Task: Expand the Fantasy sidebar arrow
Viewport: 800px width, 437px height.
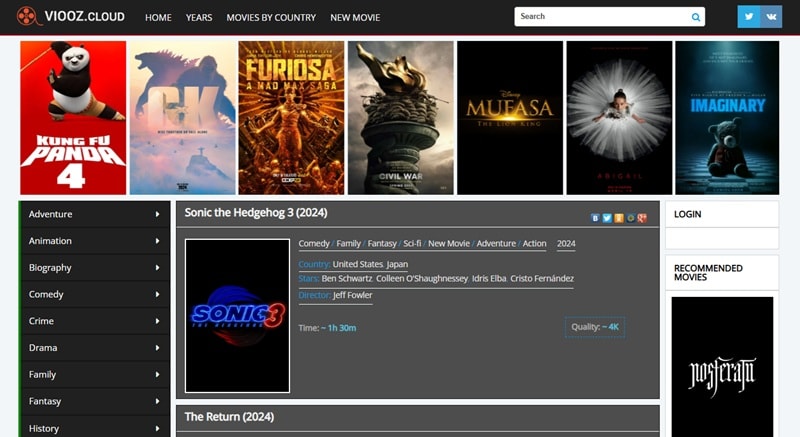Action: 157,401
